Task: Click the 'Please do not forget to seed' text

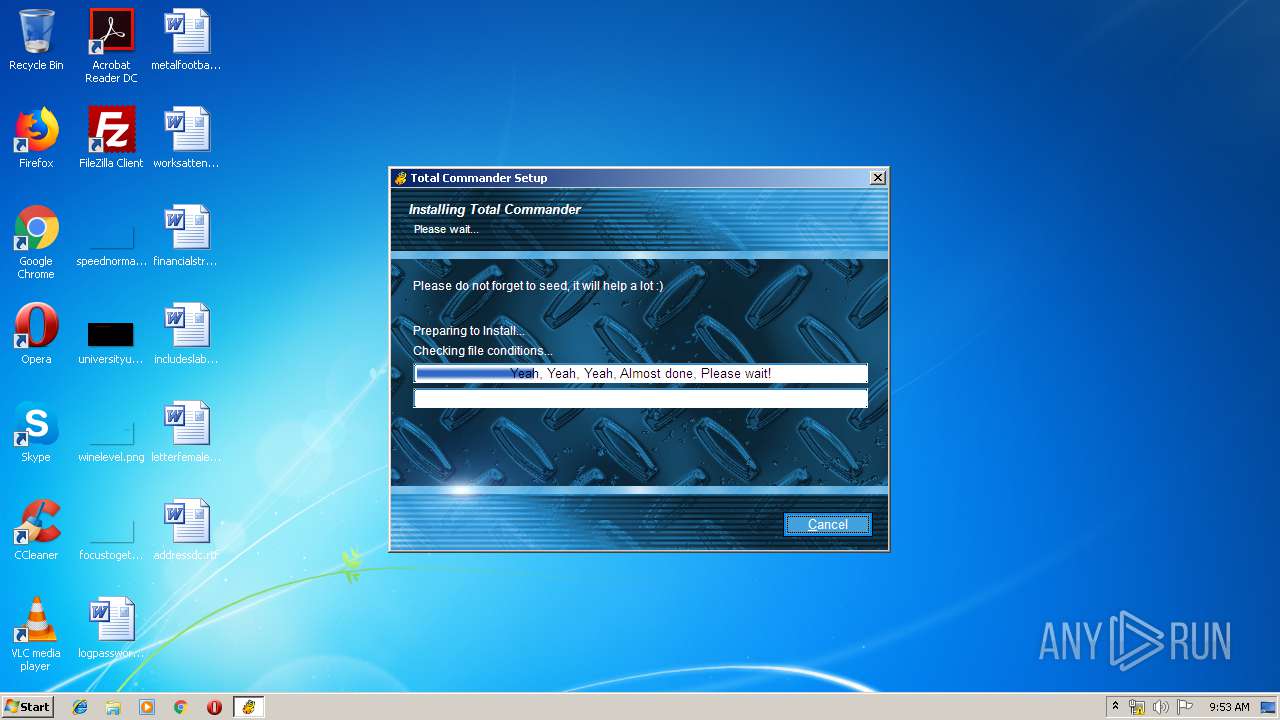Action: pyautogui.click(x=538, y=286)
